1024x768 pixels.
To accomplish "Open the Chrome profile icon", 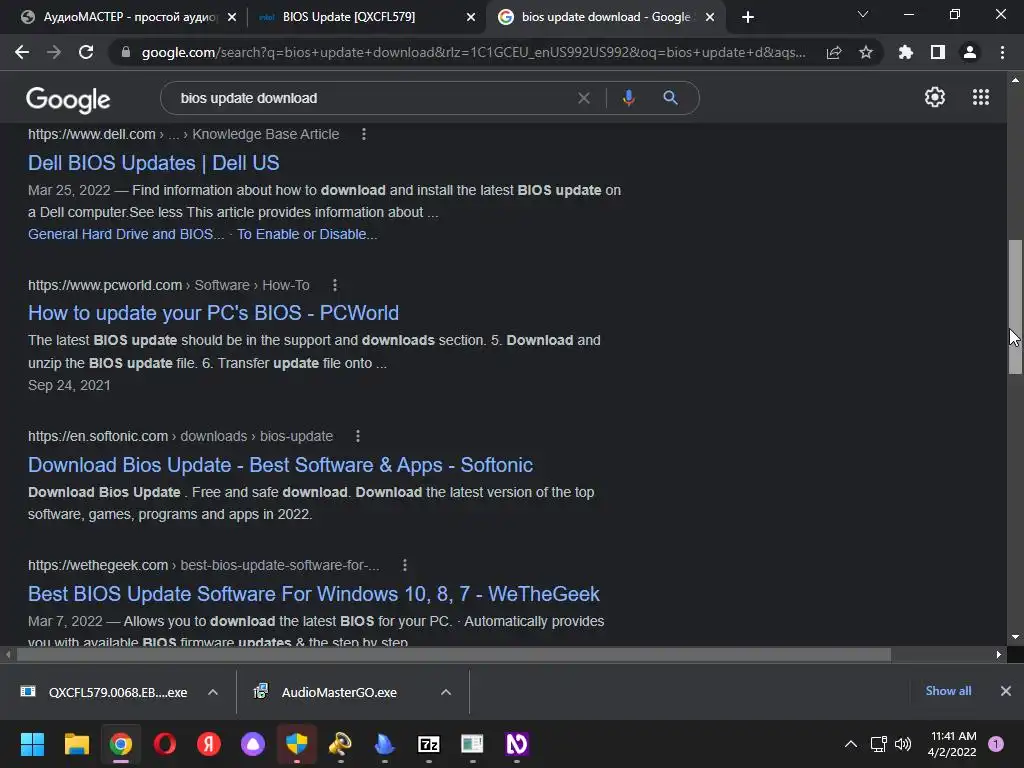I will point(970,52).
